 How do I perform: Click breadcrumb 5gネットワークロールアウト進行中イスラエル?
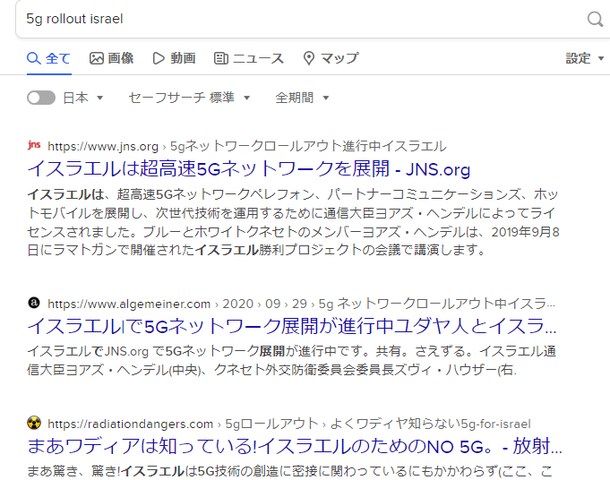[x=308, y=146]
